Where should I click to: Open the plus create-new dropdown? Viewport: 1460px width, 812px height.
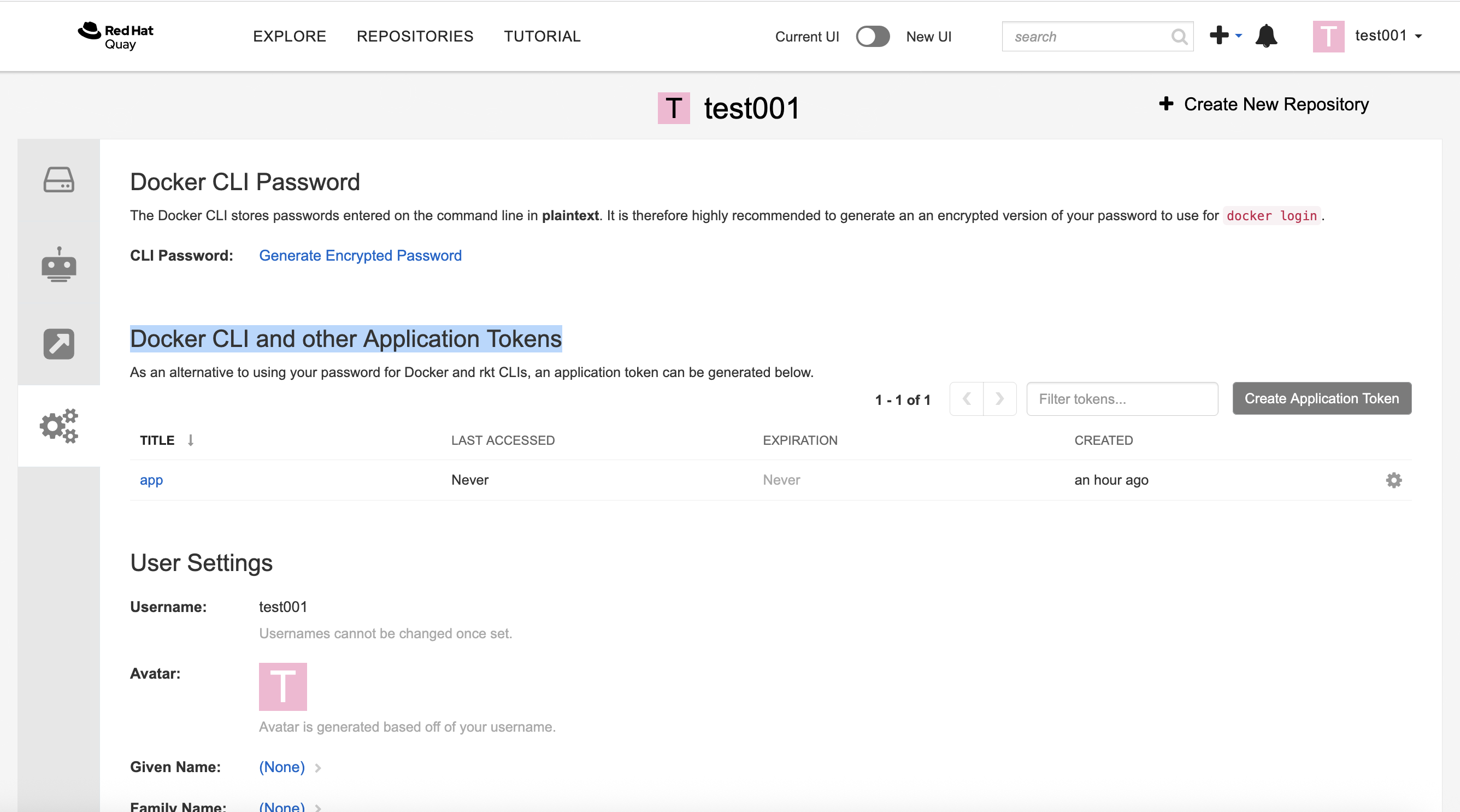pyautogui.click(x=1225, y=36)
